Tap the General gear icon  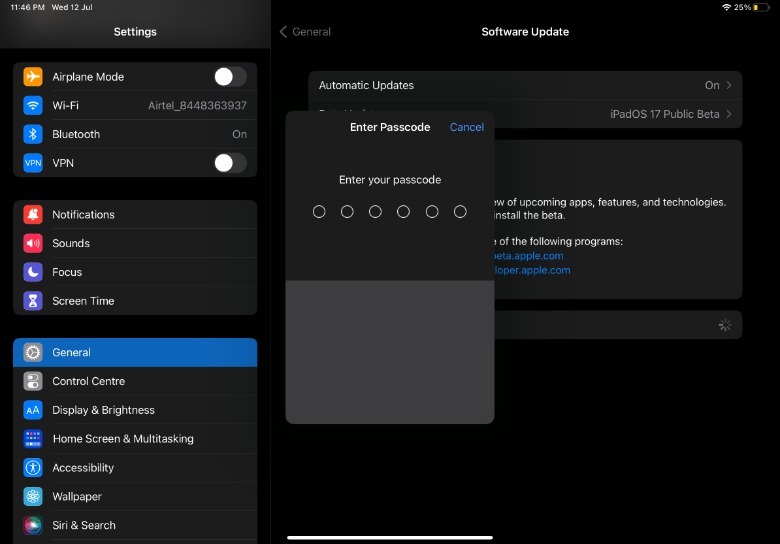tap(33, 352)
